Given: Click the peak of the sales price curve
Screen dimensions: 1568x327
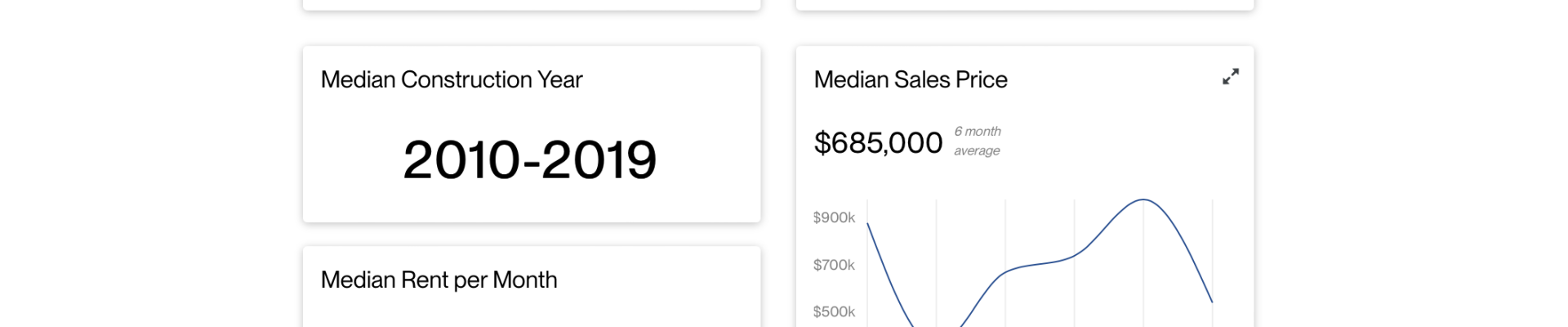Looking at the screenshot, I should click(1143, 199).
